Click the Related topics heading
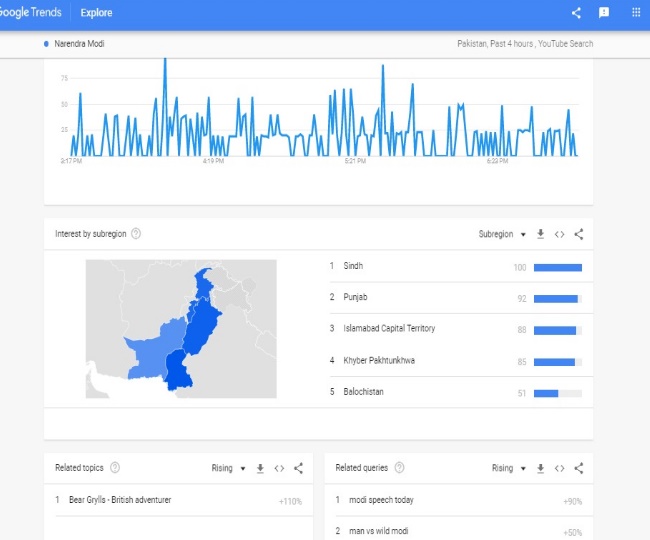 79,467
